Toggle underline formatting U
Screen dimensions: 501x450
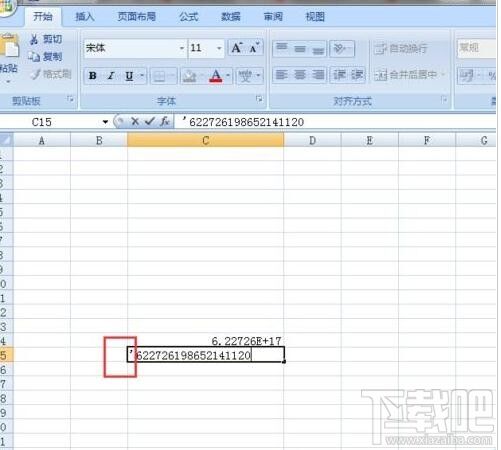[129, 76]
